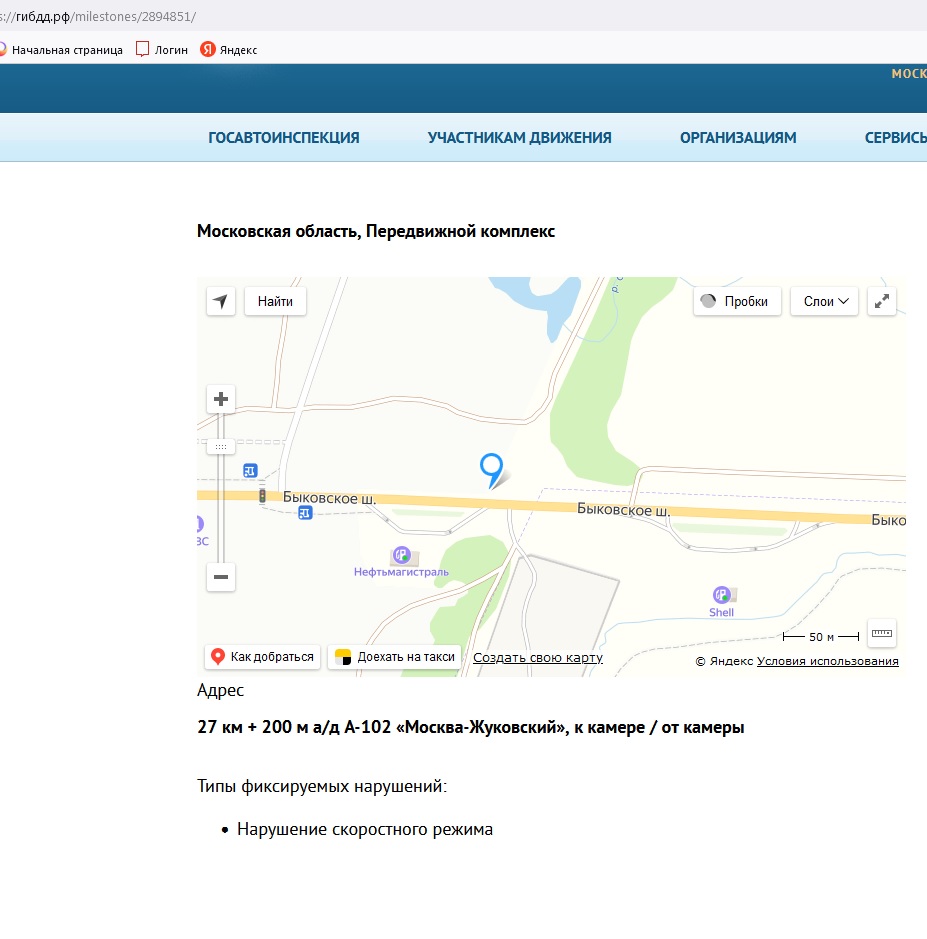Open the Госавтоинспекция menu
The image size is (927, 939).
[284, 138]
